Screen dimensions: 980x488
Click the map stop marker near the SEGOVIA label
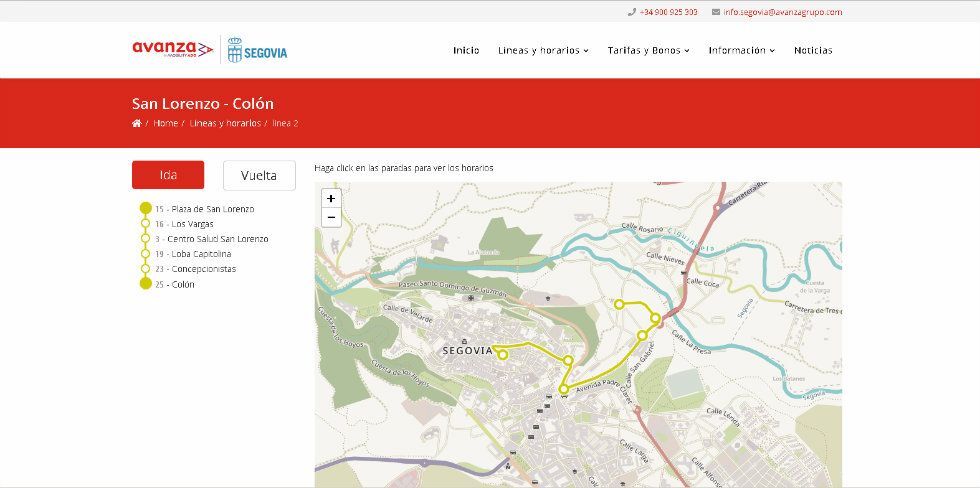503,354
